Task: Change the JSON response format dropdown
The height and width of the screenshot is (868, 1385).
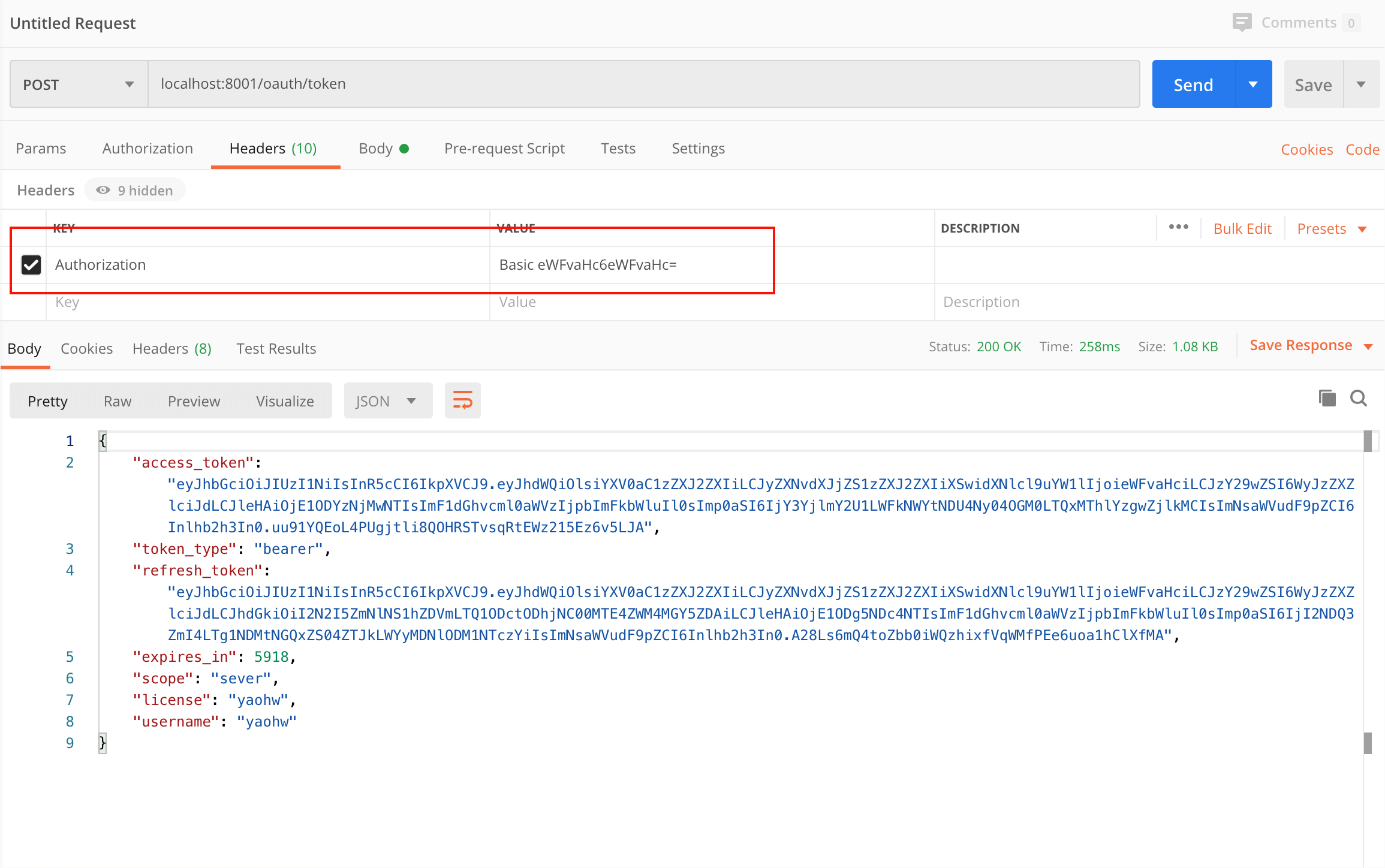Action: 387,401
